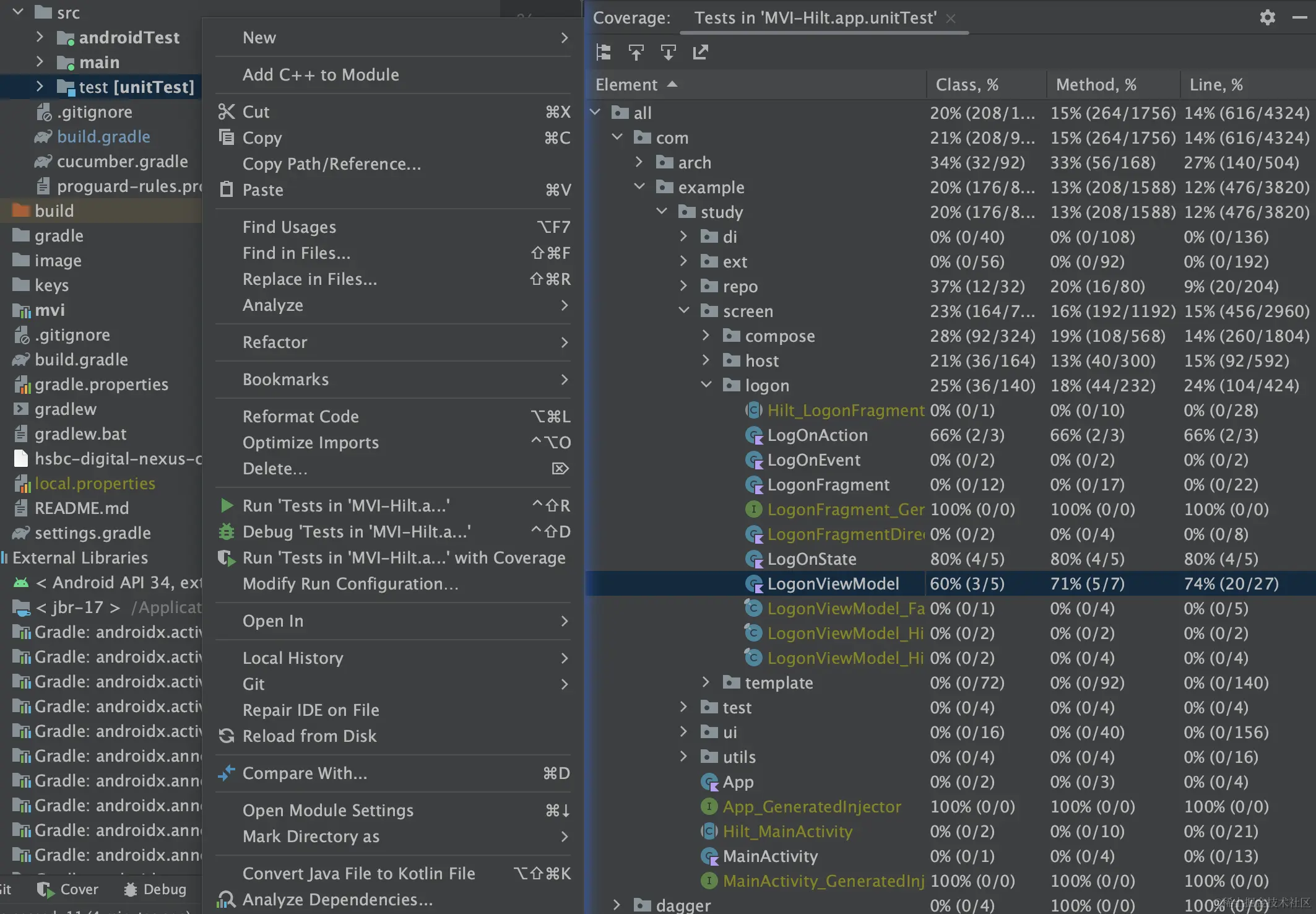Click Optimize Imports entry

point(392,443)
